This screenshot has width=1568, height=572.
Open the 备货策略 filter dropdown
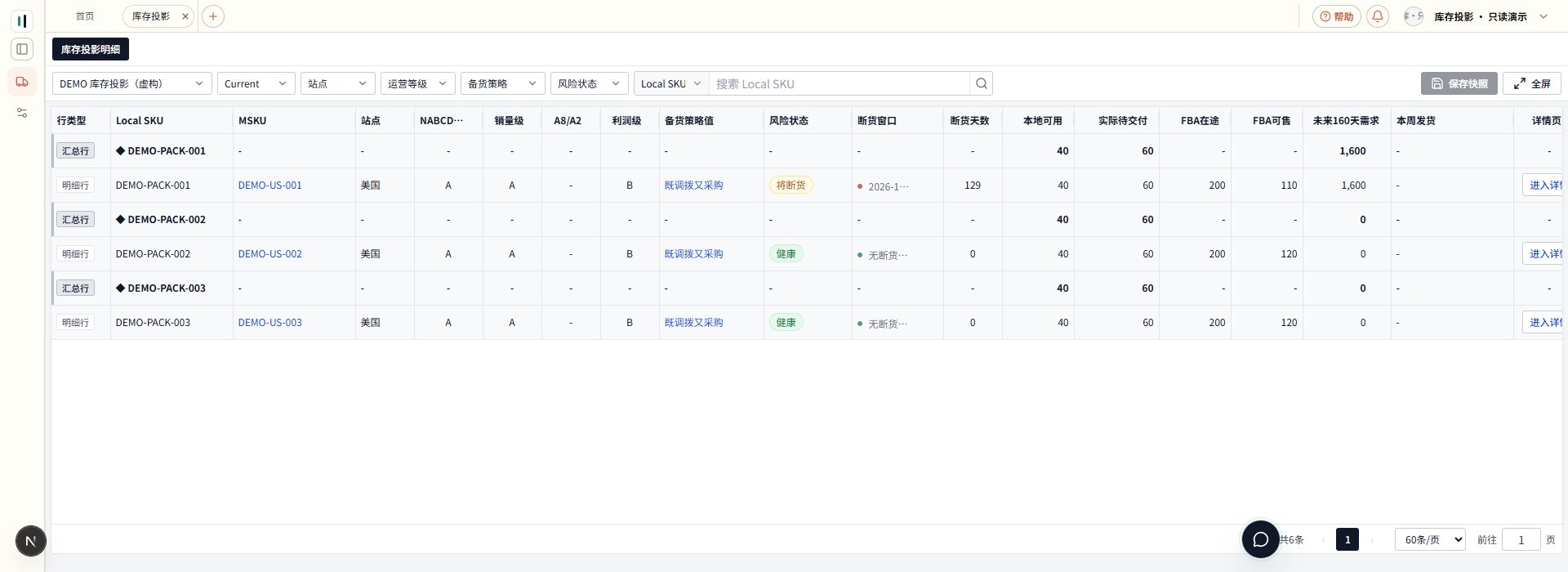503,83
